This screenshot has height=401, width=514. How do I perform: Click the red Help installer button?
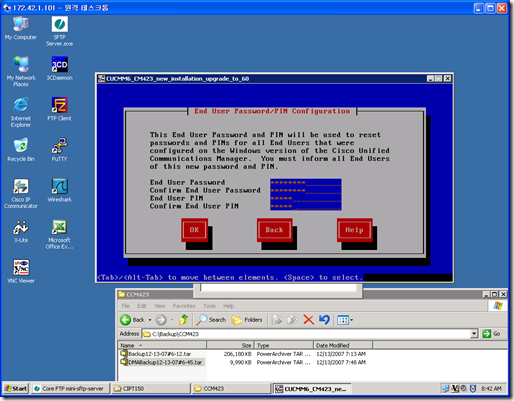pyautogui.click(x=354, y=230)
